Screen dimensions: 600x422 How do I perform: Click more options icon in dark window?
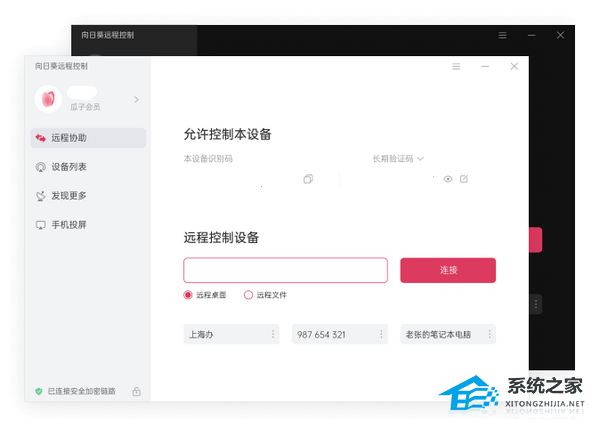pos(536,304)
